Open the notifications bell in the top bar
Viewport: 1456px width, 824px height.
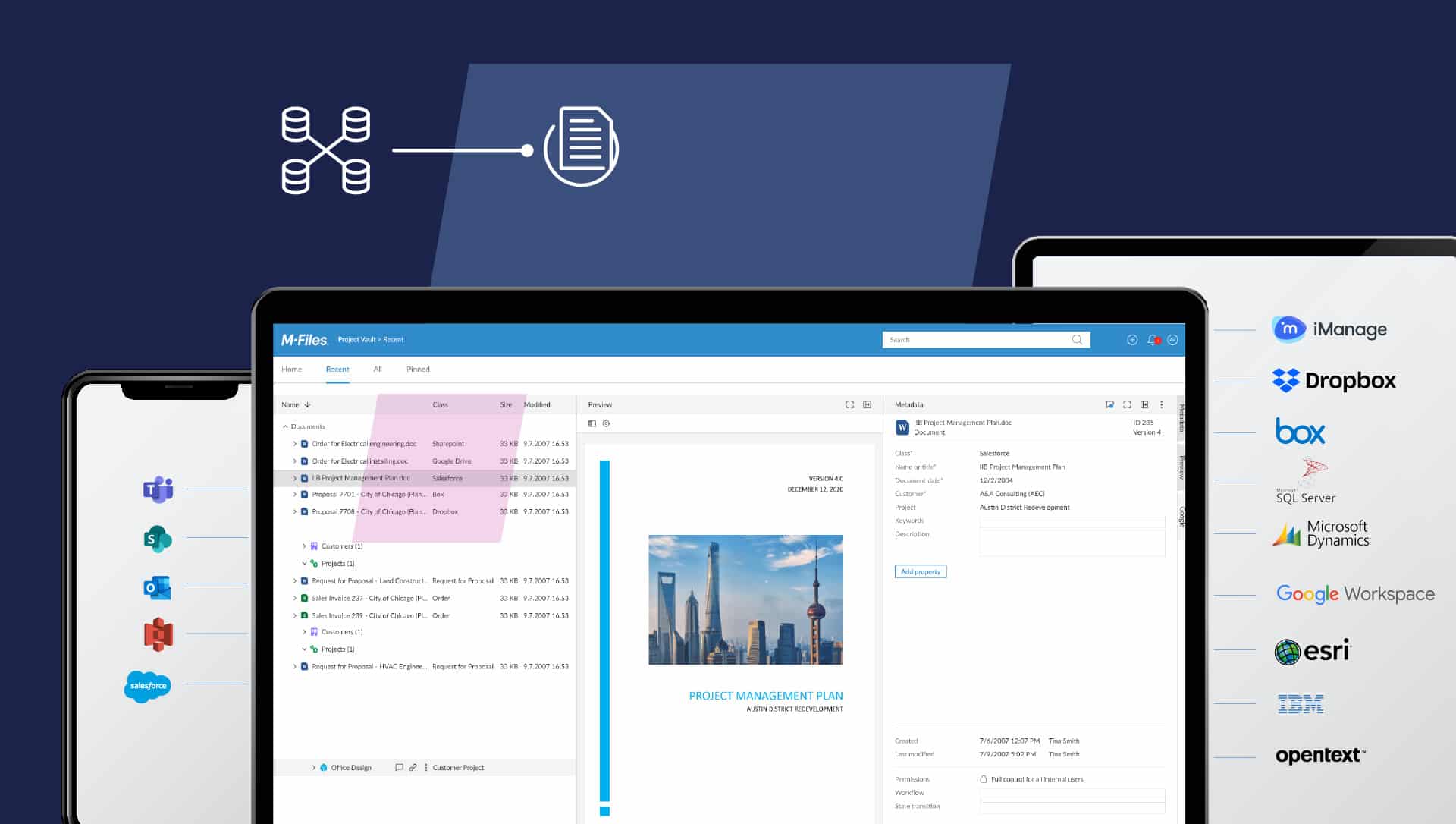click(1151, 340)
